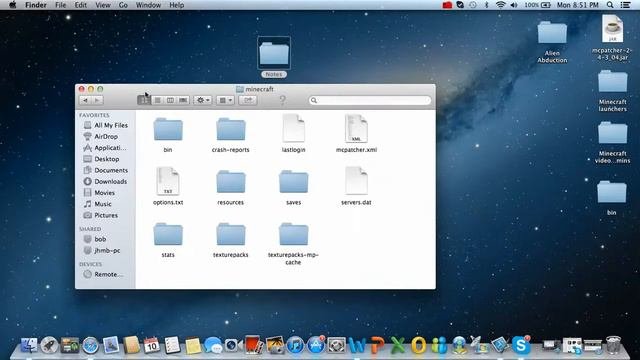640x360 pixels.
Task: Click the Share toolbar button
Action: tap(248, 100)
